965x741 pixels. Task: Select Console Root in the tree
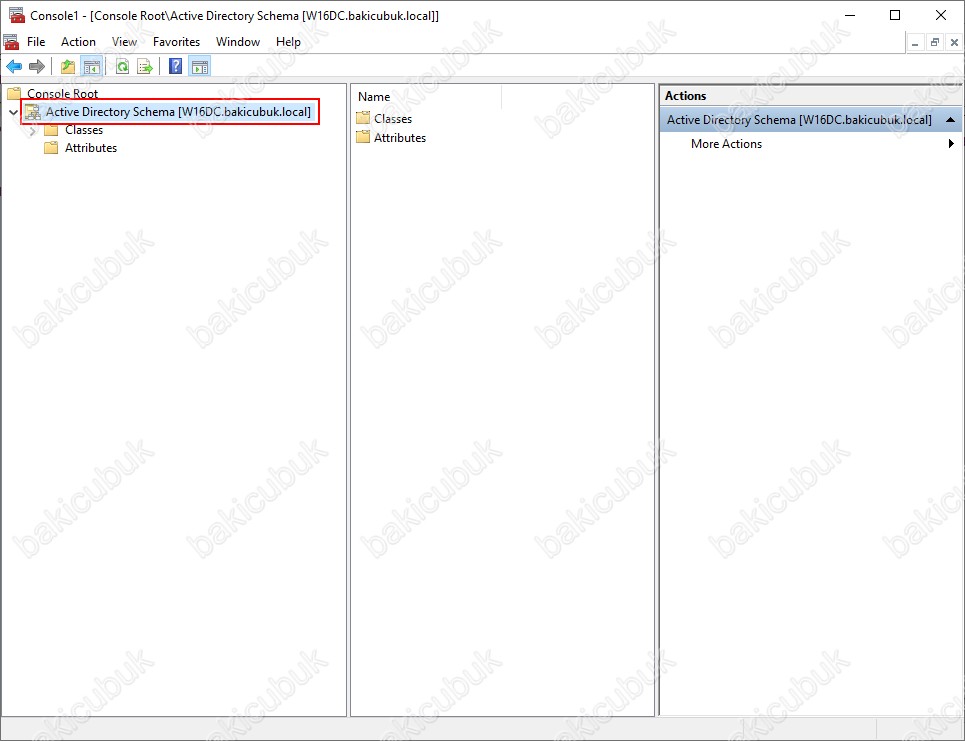click(x=62, y=94)
